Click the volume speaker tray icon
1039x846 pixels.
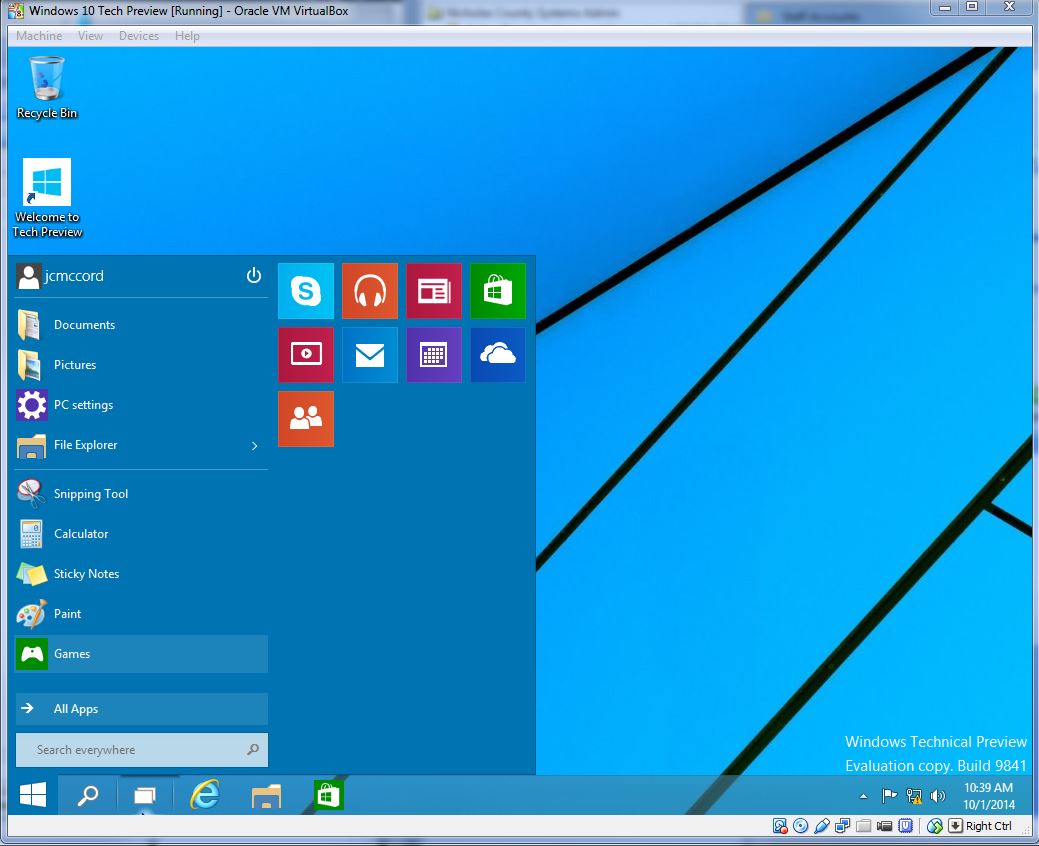[938, 796]
